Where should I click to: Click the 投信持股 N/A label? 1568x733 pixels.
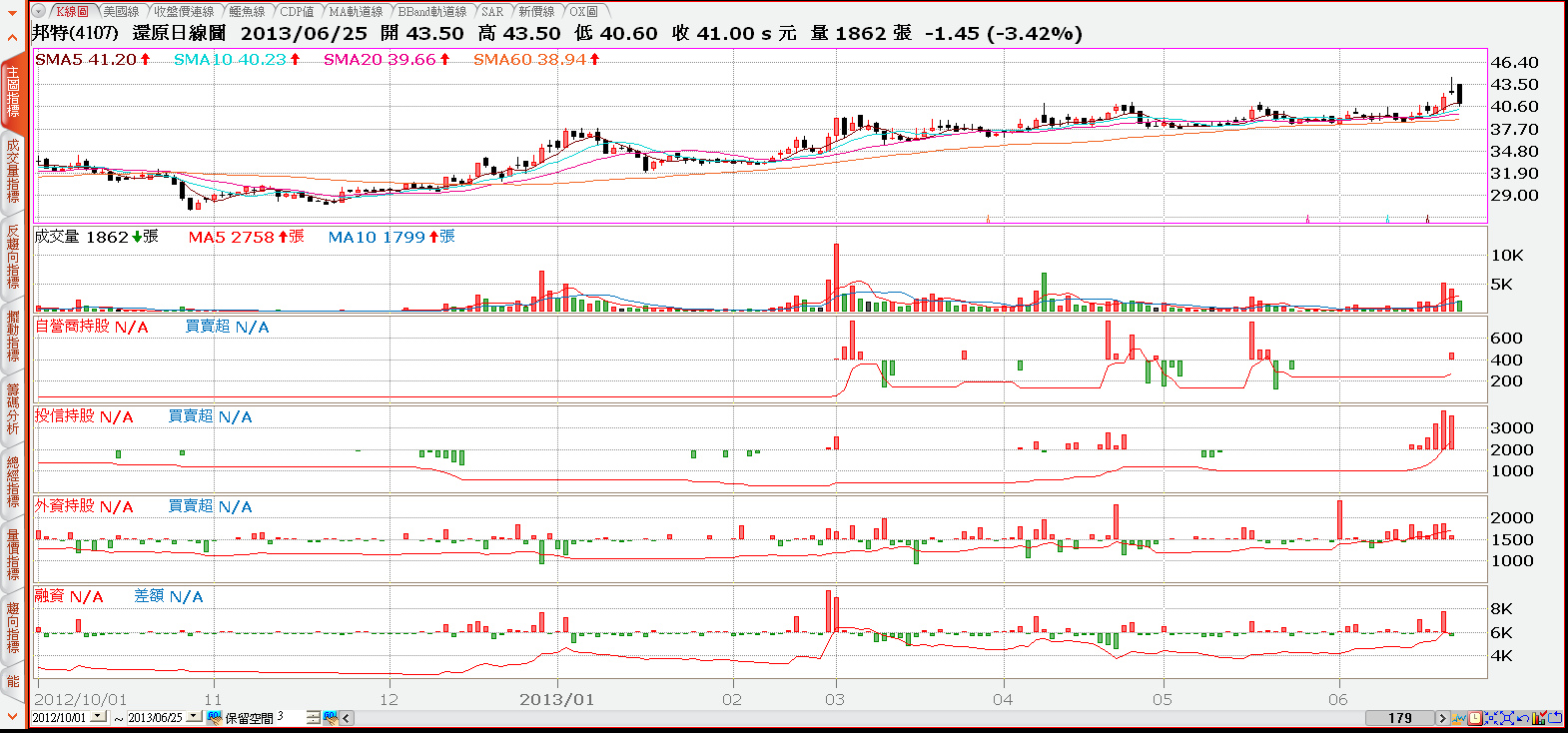(84, 417)
